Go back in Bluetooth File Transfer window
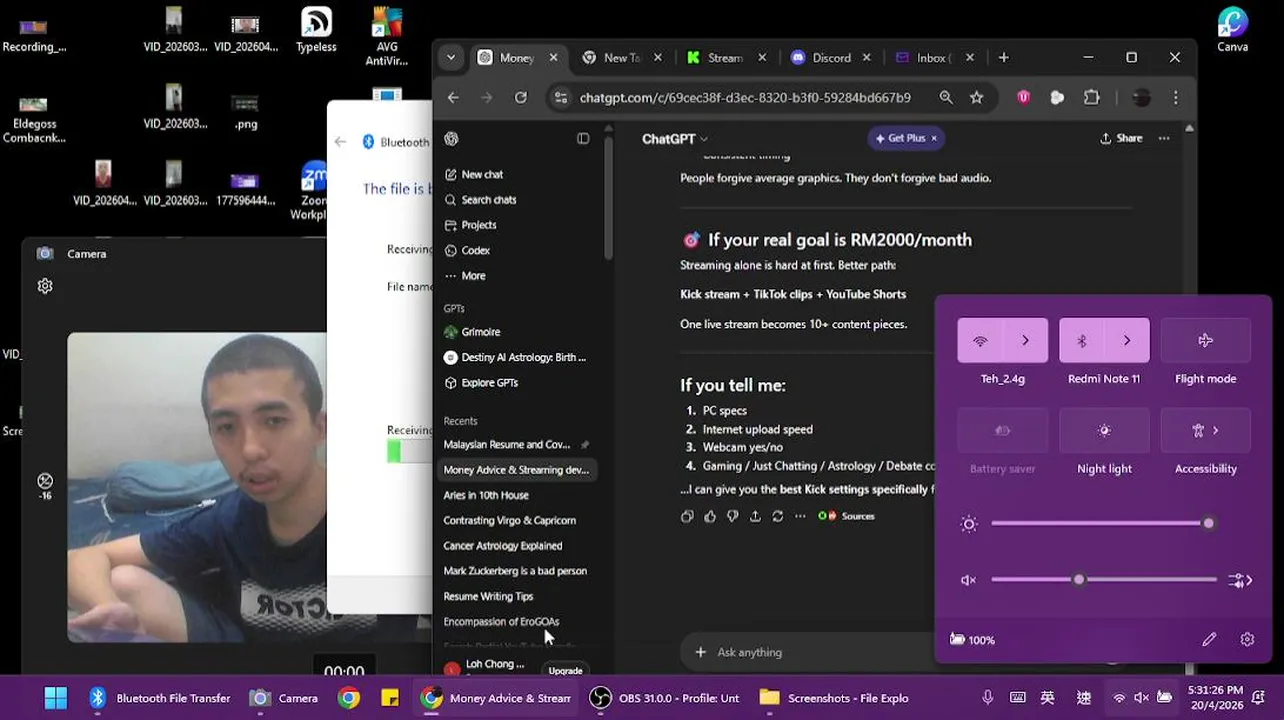This screenshot has height=720, width=1284. point(340,142)
